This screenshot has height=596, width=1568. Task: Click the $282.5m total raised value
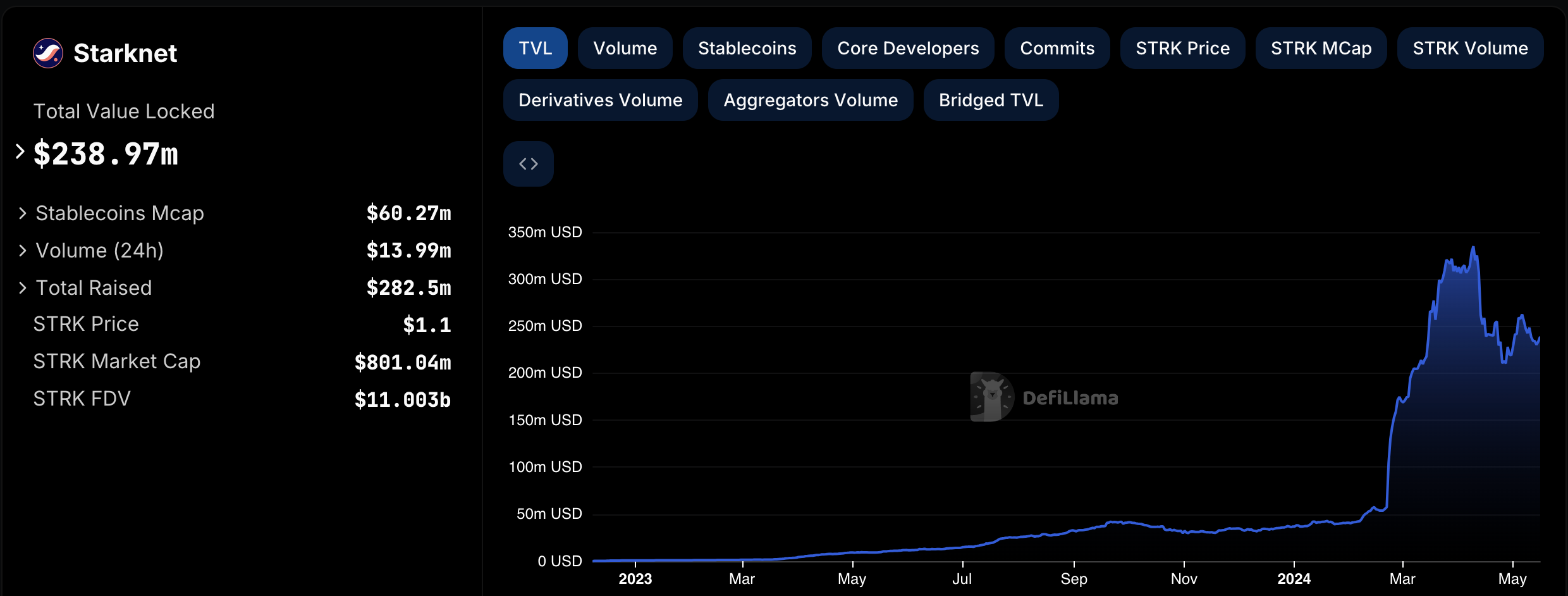(x=409, y=288)
